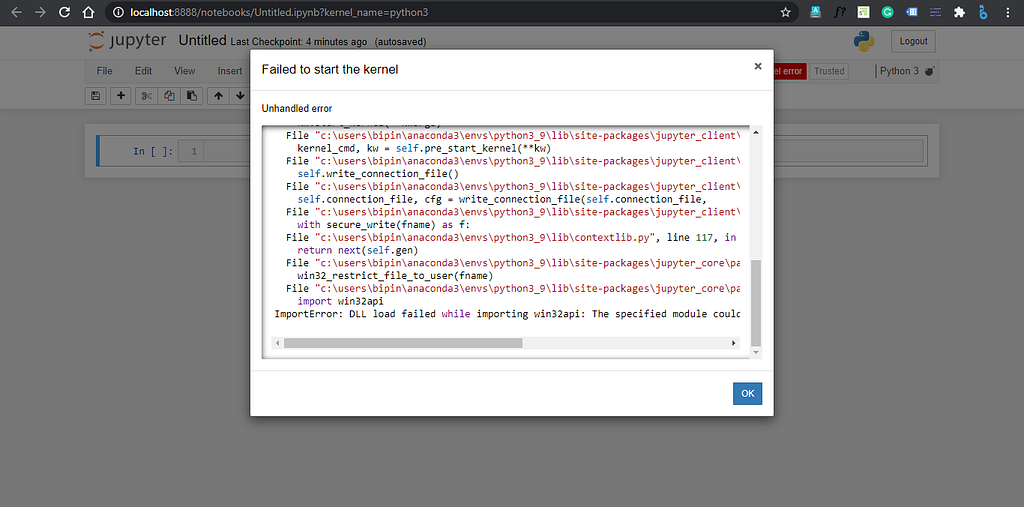Viewport: 1024px width, 507px height.
Task: Click the Logout button
Action: pos(914,41)
